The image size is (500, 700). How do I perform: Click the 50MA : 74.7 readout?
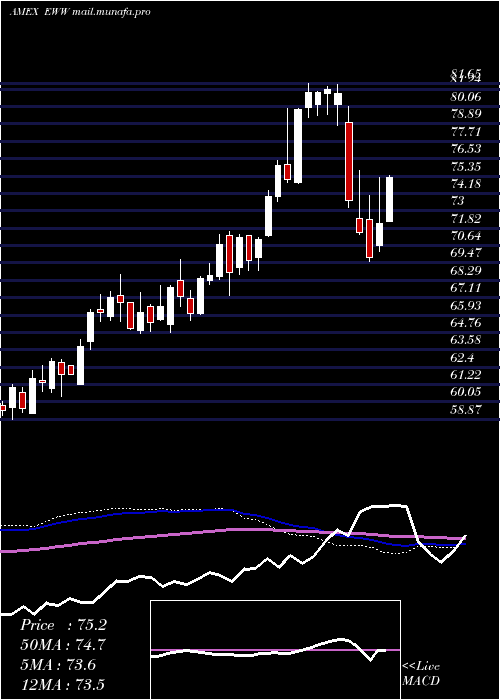point(63,645)
